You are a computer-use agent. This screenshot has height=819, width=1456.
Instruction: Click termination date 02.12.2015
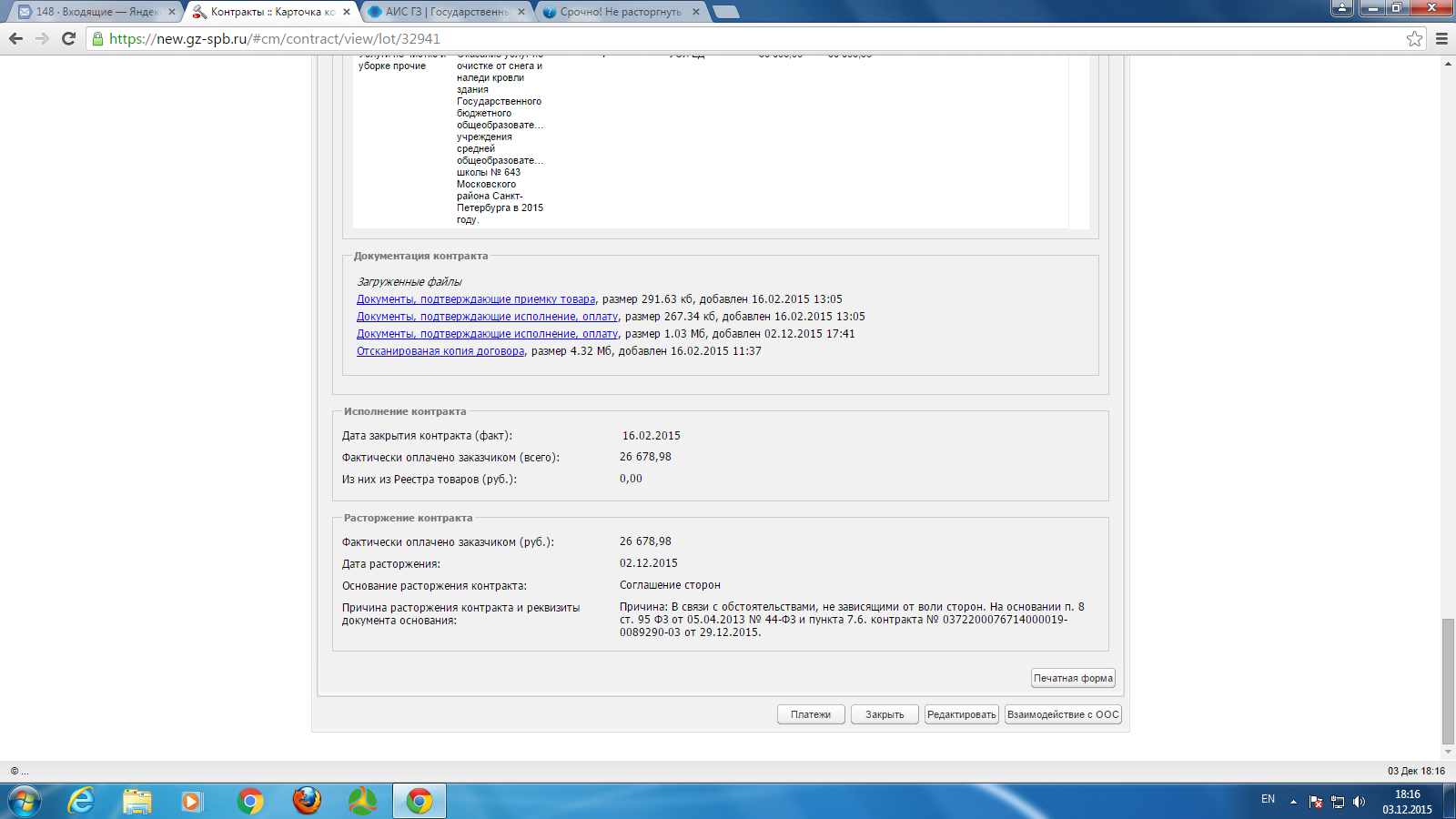[649, 563]
